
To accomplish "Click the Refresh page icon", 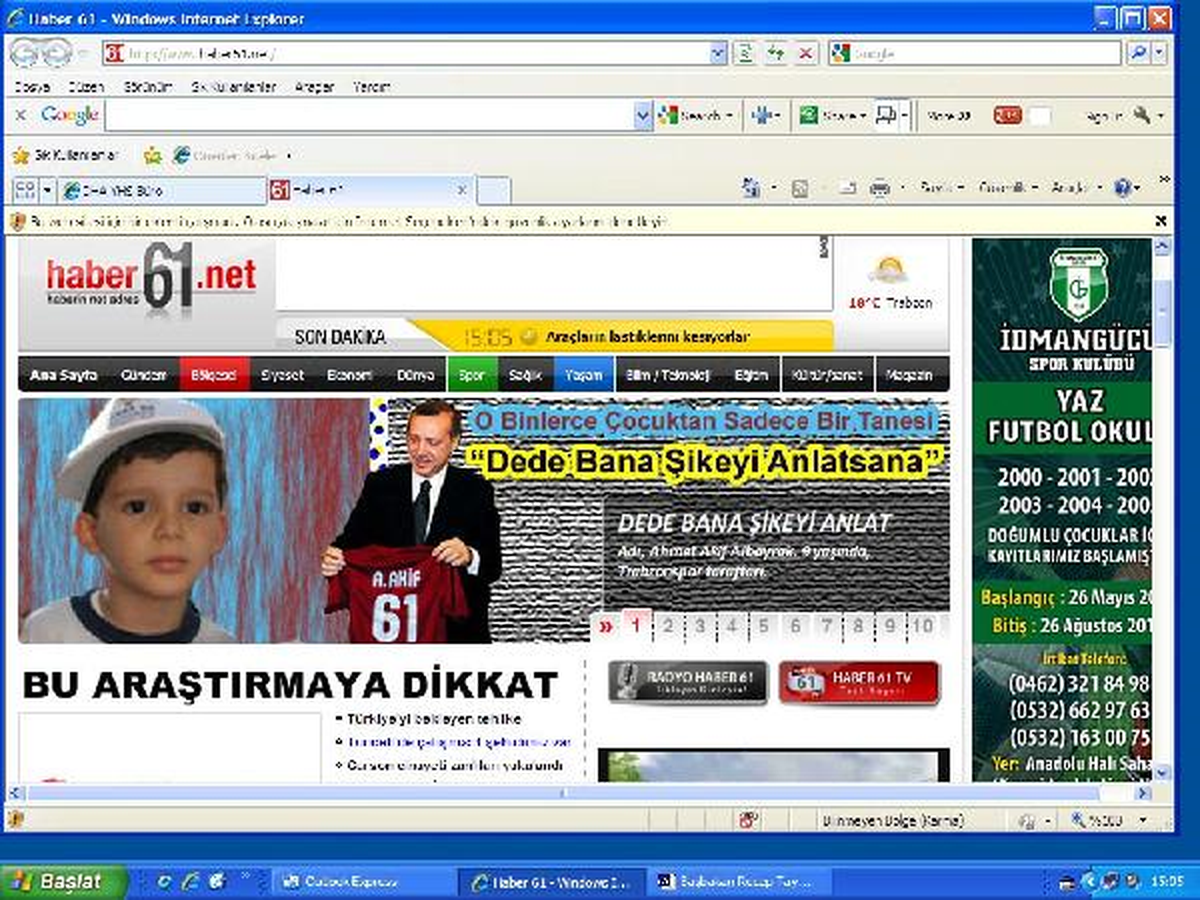I will tap(775, 53).
